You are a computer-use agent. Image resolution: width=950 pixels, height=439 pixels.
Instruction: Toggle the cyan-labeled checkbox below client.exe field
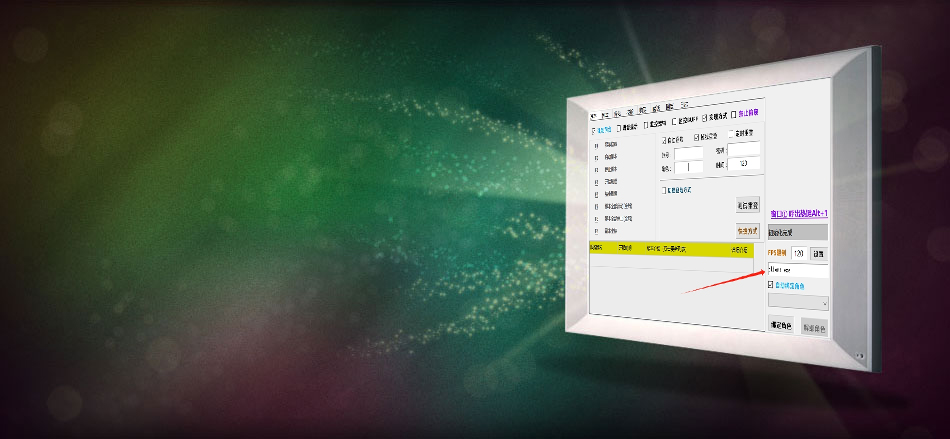pos(771,285)
